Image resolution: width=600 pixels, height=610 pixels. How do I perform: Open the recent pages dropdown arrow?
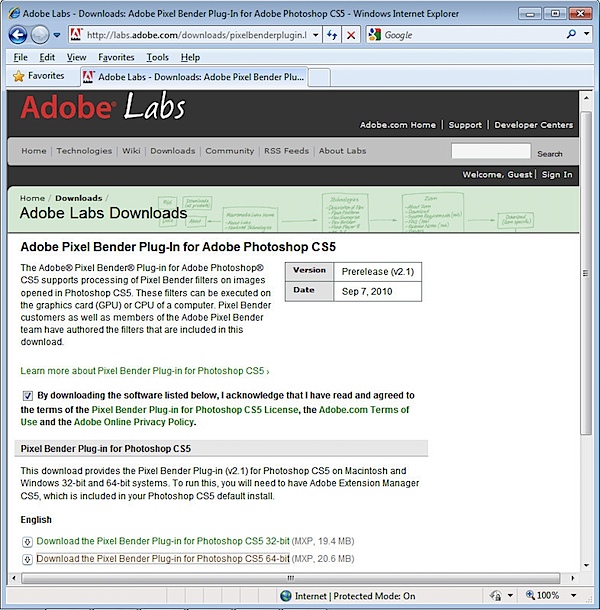[x=57, y=35]
